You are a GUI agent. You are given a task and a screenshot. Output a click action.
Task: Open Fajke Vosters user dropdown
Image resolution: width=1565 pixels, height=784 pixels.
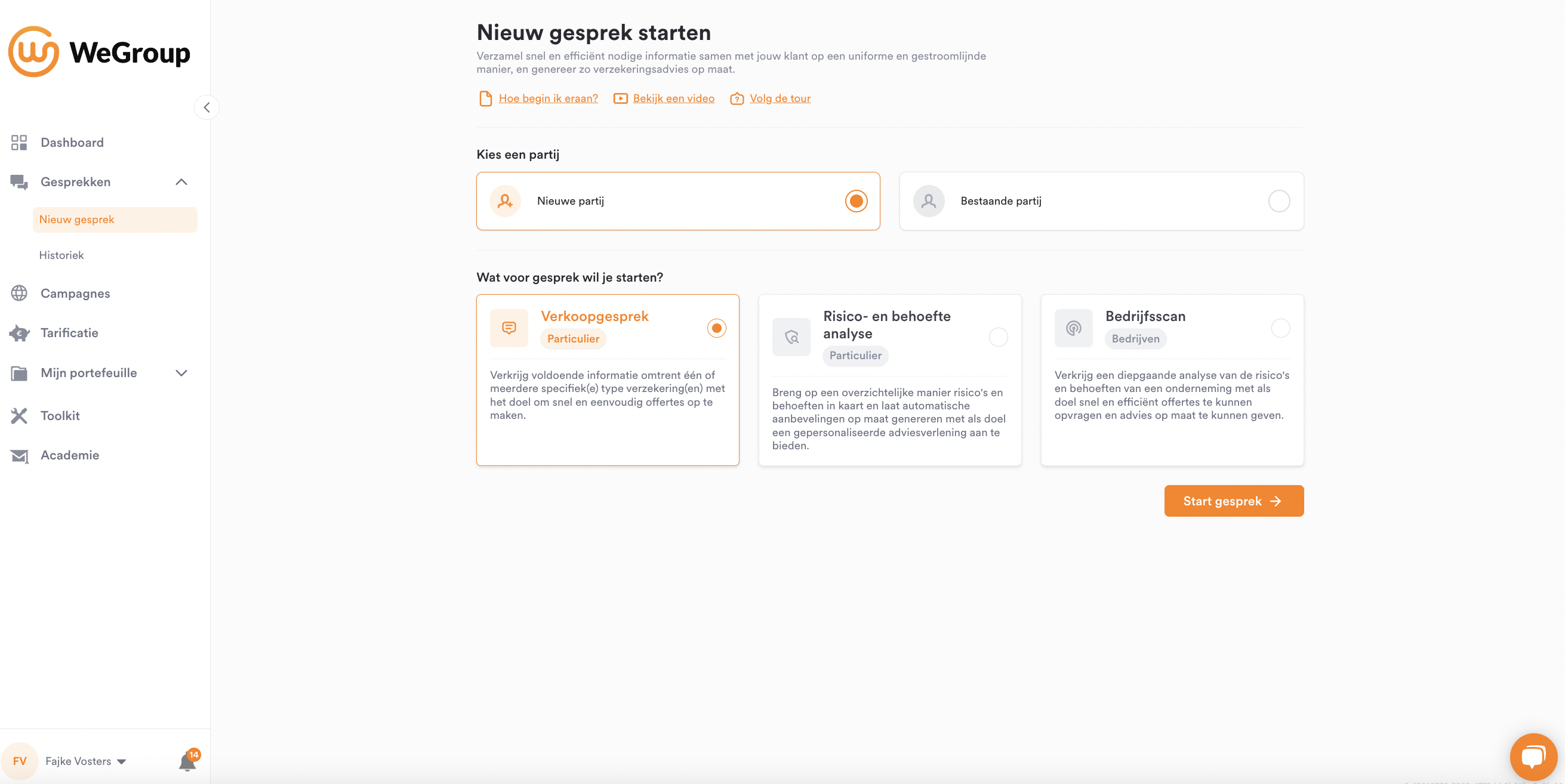(85, 761)
